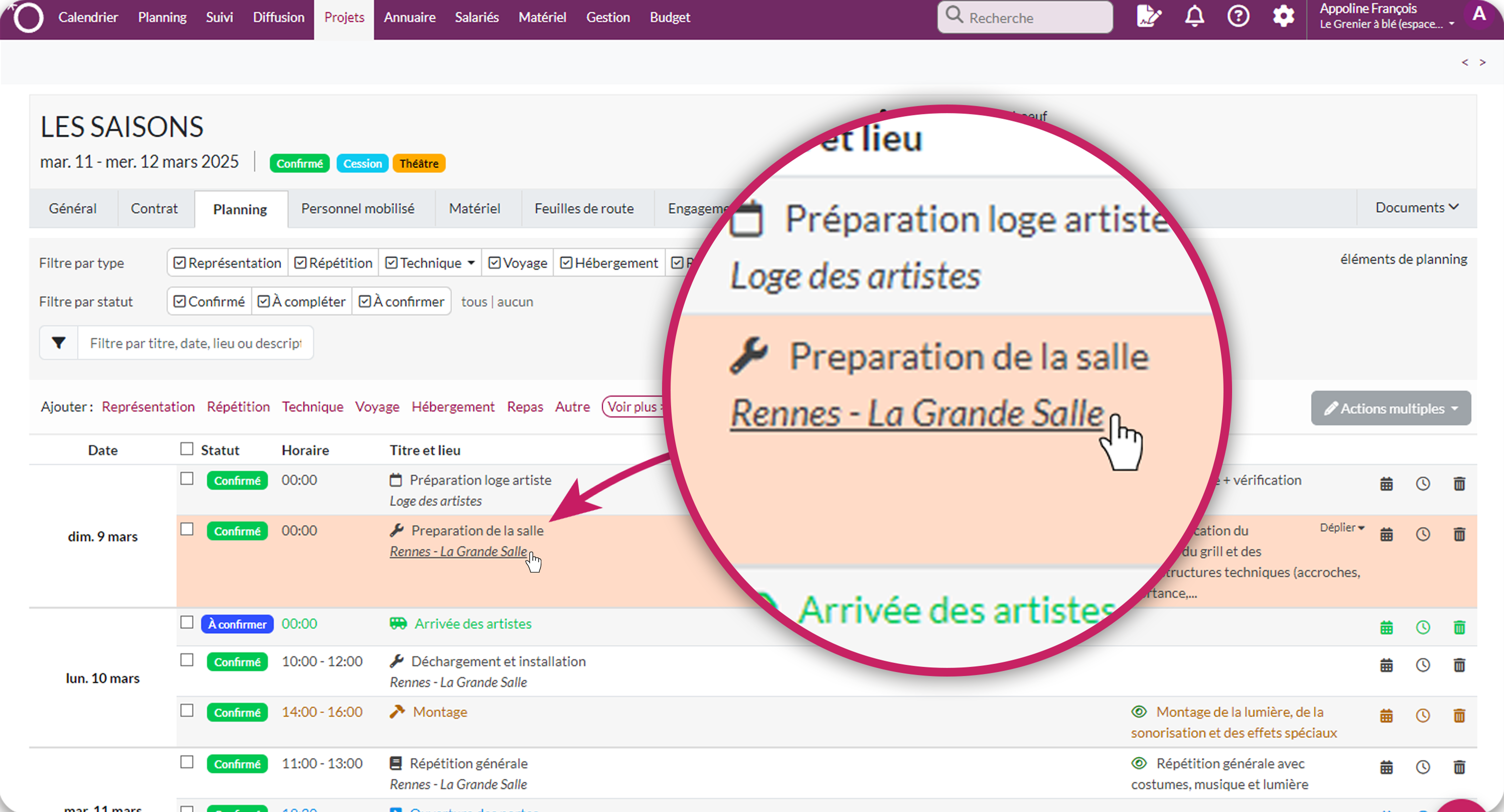Clear status filters with aucun
The height and width of the screenshot is (812, 1504).
click(x=515, y=302)
